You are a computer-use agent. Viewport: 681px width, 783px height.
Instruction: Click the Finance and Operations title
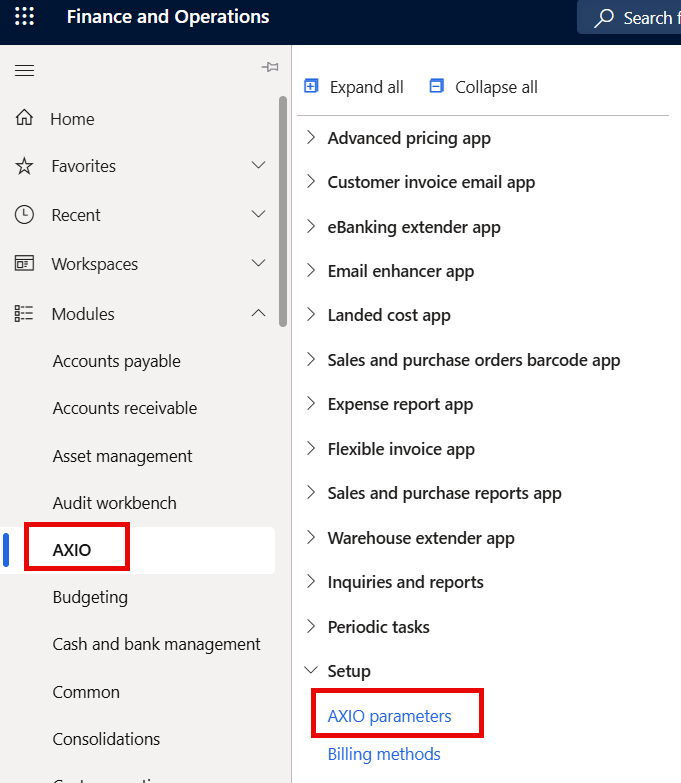click(x=168, y=16)
